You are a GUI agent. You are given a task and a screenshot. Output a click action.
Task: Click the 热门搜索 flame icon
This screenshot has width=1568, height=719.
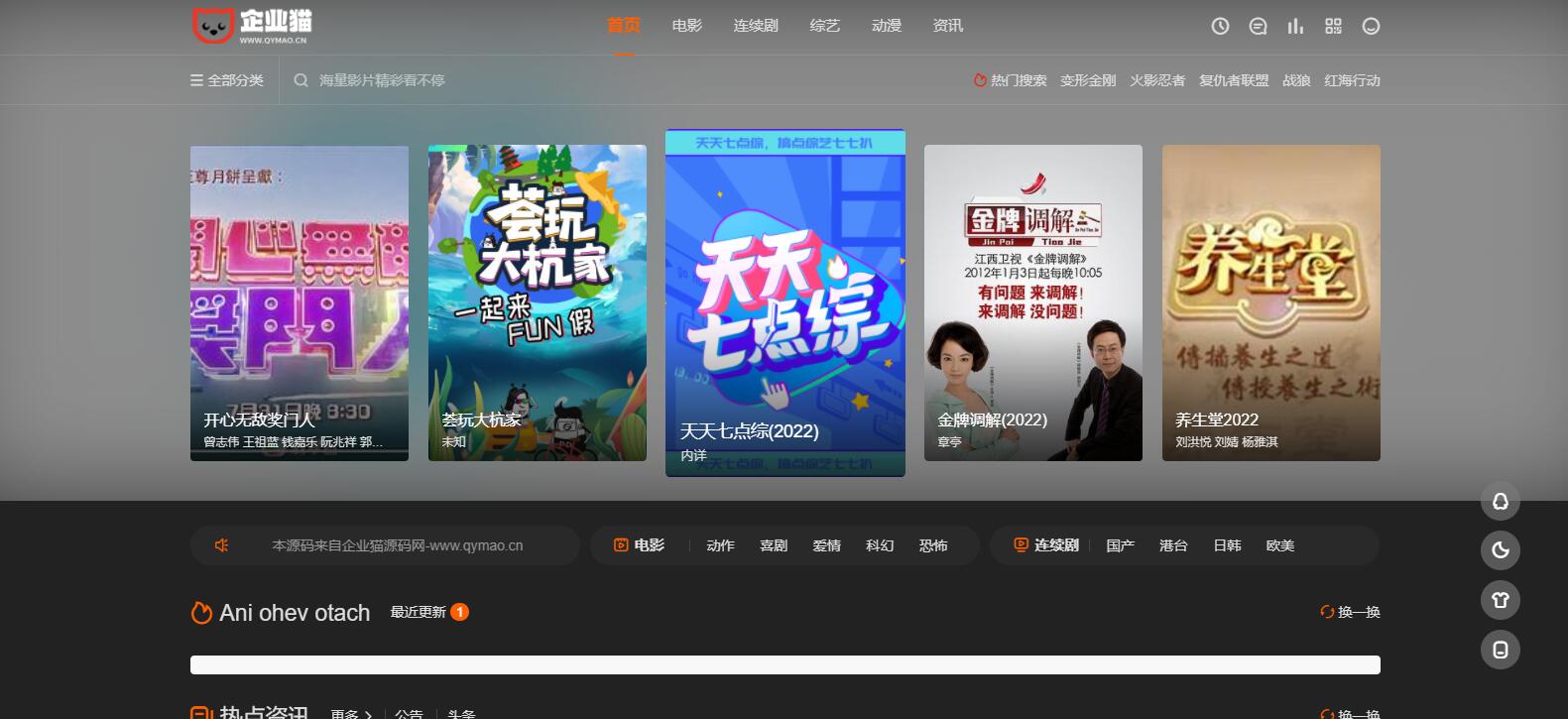coord(980,80)
